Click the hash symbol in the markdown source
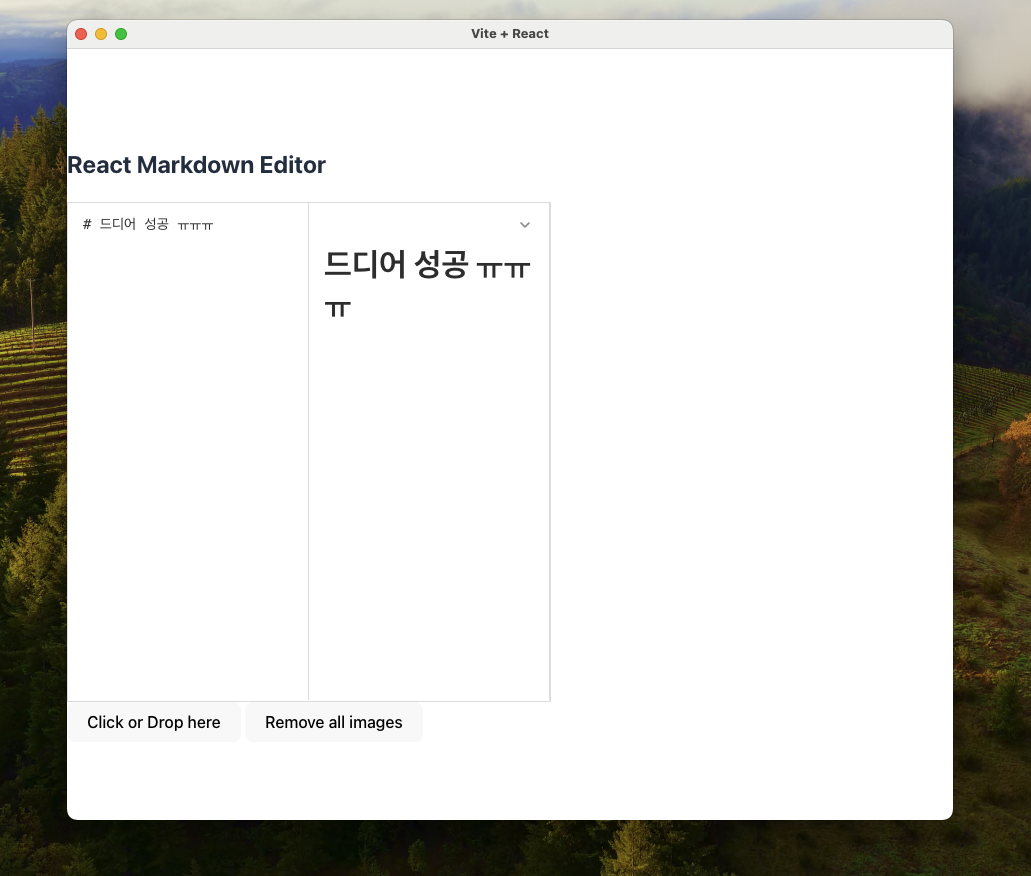 point(87,225)
